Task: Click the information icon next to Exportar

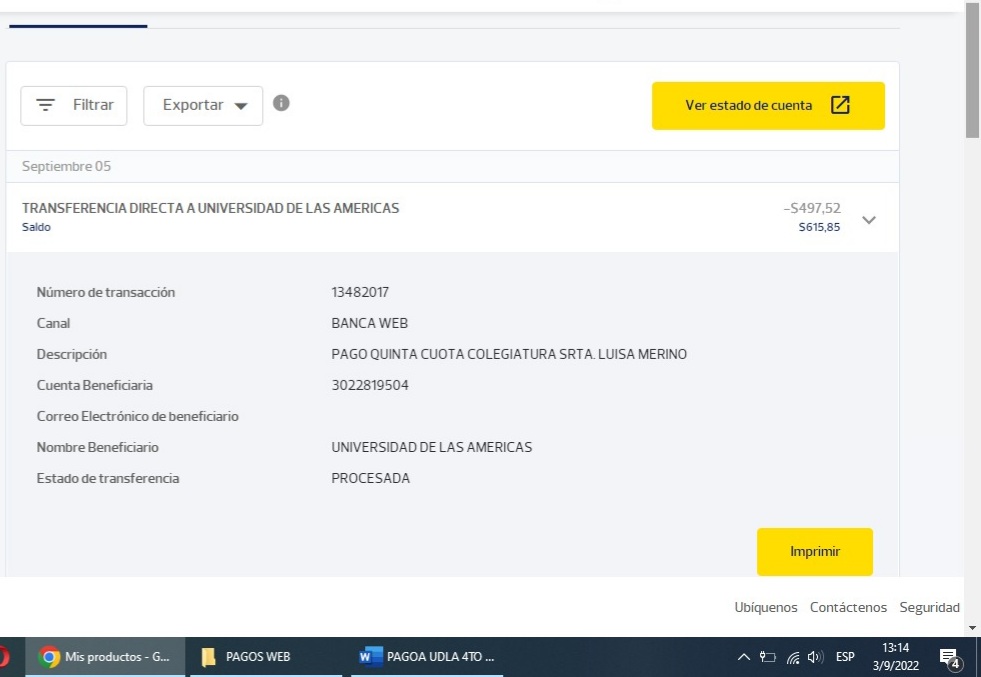Action: [282, 103]
